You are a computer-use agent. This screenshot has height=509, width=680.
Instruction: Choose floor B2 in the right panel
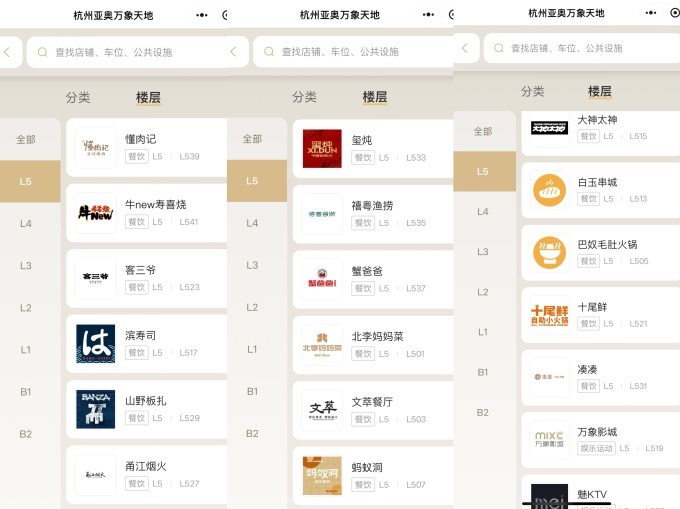tap(483, 412)
